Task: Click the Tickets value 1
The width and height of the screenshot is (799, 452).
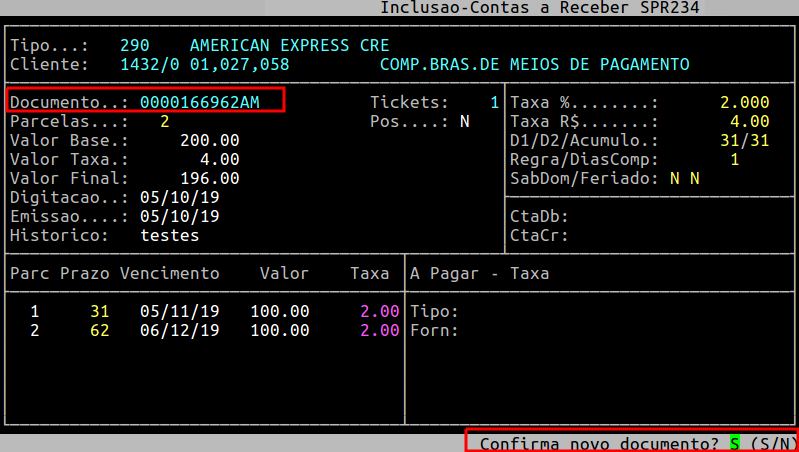Action: tap(494, 102)
